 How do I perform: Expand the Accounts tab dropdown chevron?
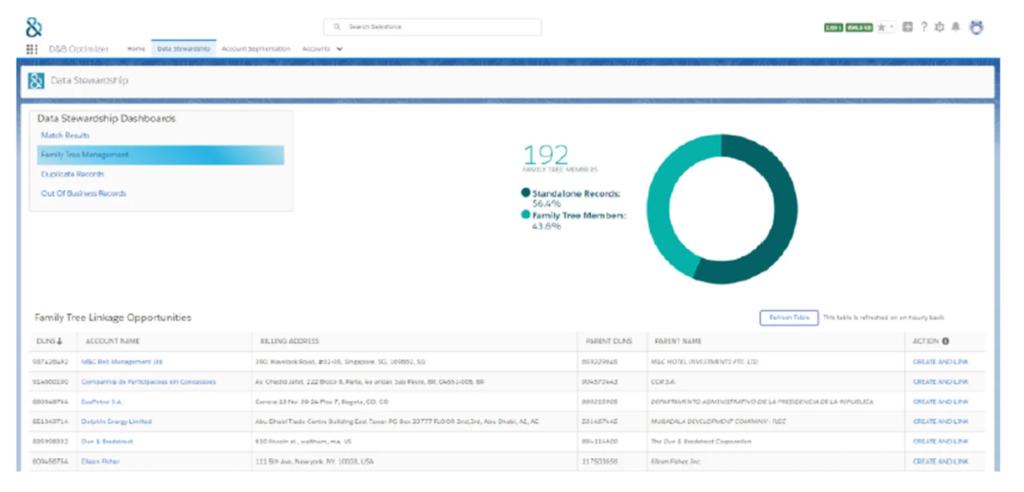[340, 49]
